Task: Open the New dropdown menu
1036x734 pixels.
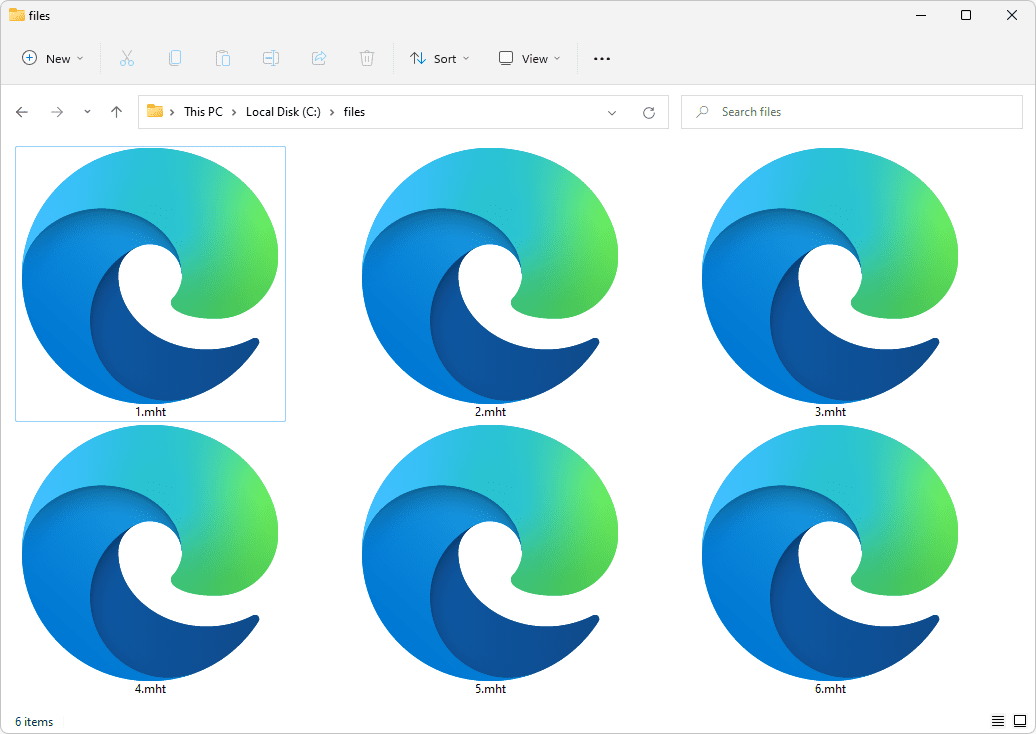Action: coord(53,58)
